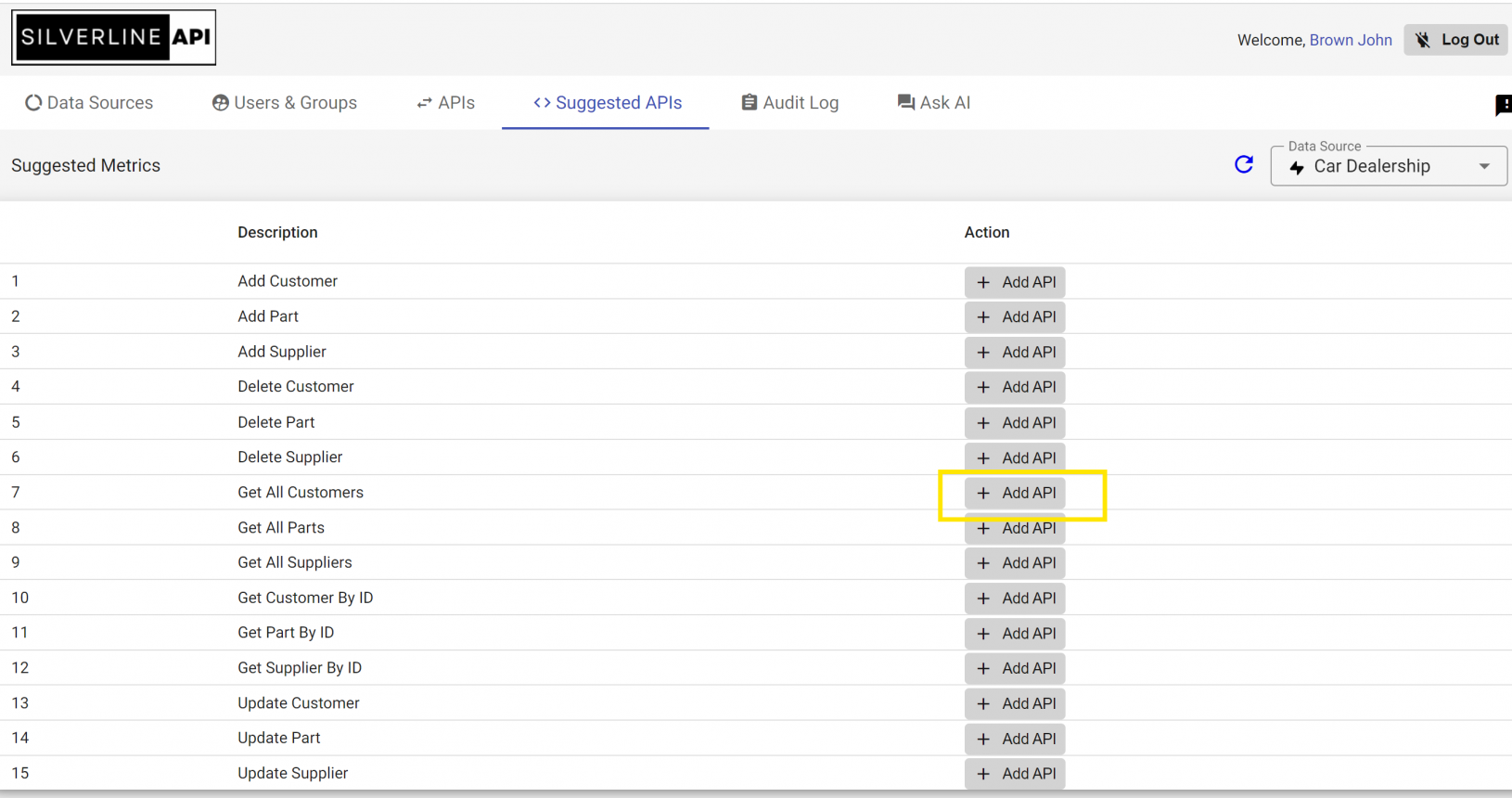The height and width of the screenshot is (798, 1512).
Task: Select the 'Delete Supplier' description text
Action: tap(290, 457)
